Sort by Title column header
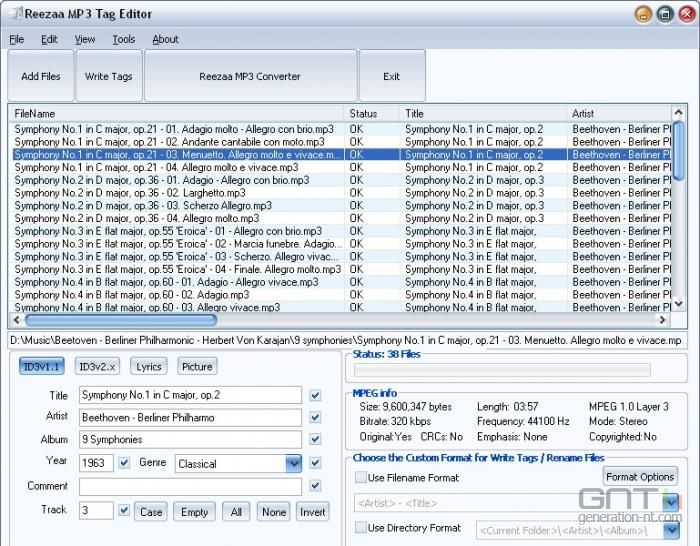Viewport: 700px width, 546px height. (483, 113)
